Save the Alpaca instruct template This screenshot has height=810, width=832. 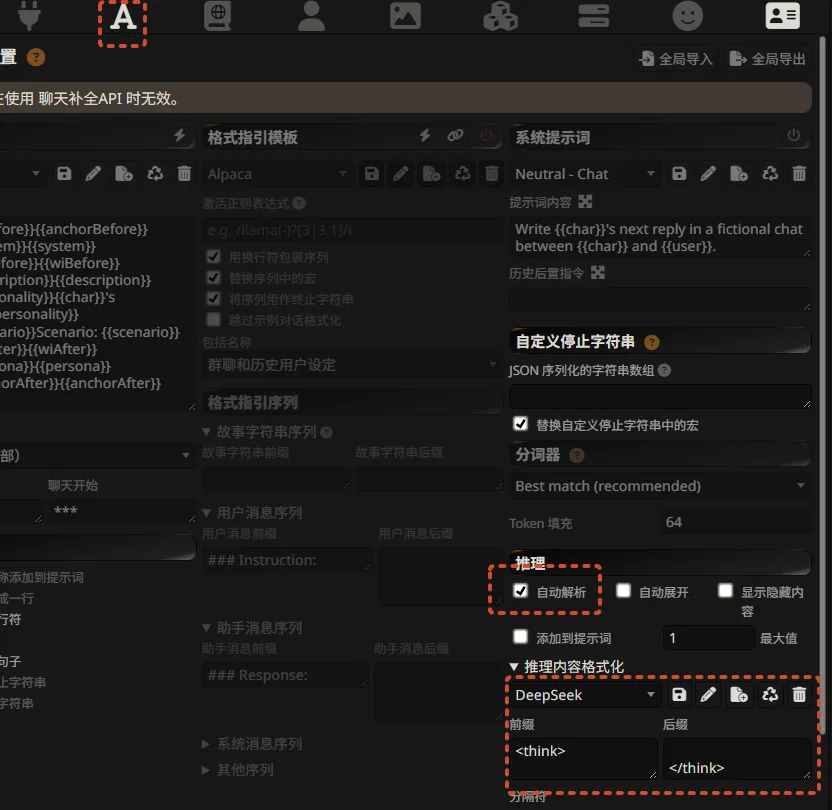tap(371, 174)
